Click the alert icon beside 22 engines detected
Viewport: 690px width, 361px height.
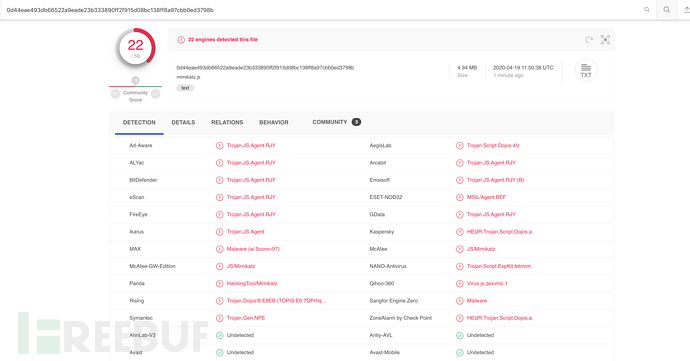click(x=181, y=40)
